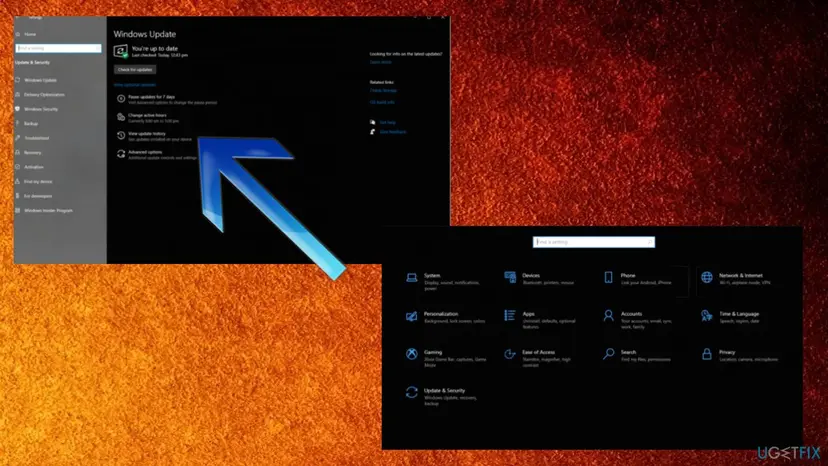Click the Delivery Optimization sidebar icon
The width and height of the screenshot is (828, 466).
coord(17,95)
